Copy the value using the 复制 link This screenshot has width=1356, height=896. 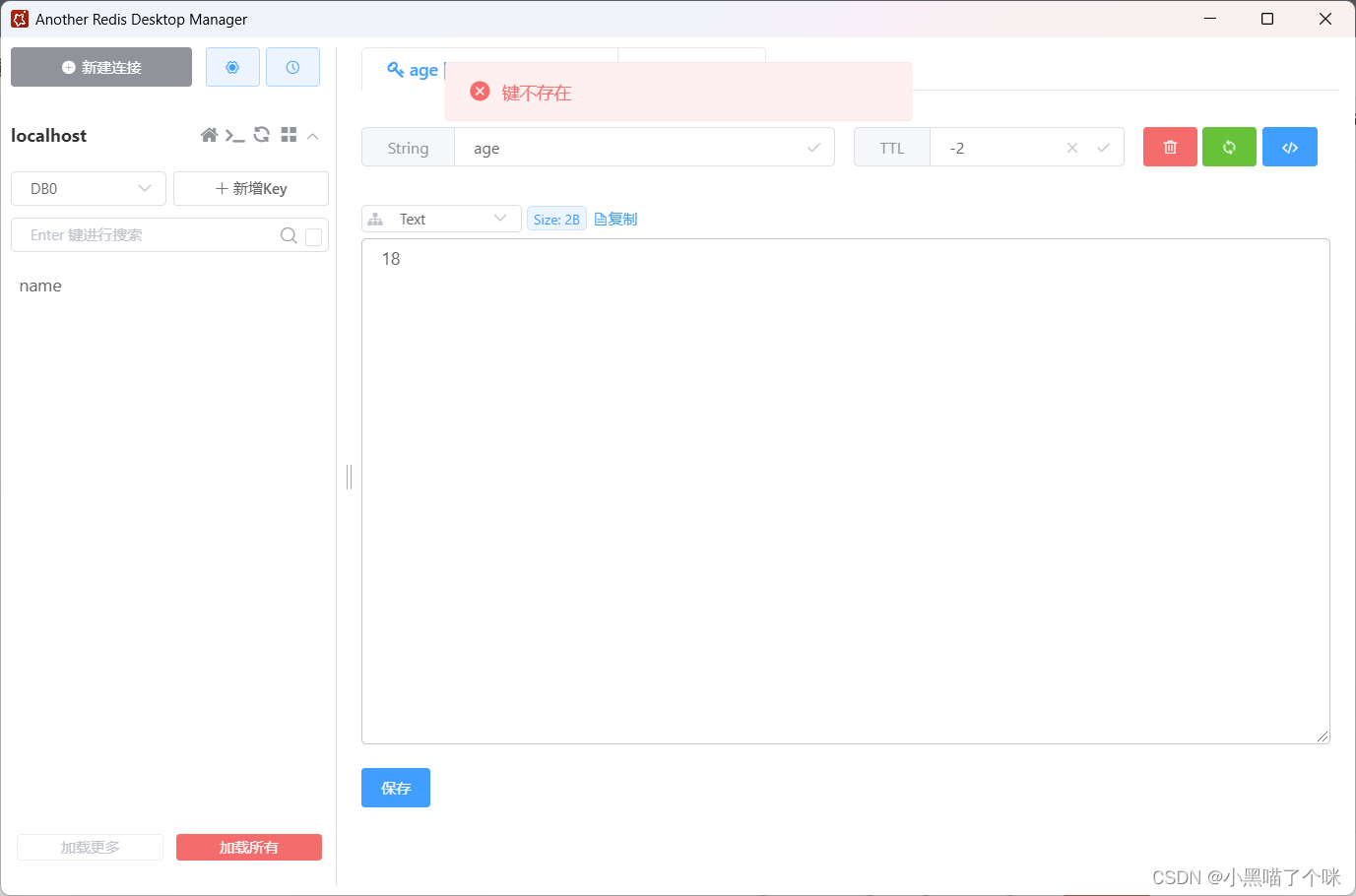614,219
